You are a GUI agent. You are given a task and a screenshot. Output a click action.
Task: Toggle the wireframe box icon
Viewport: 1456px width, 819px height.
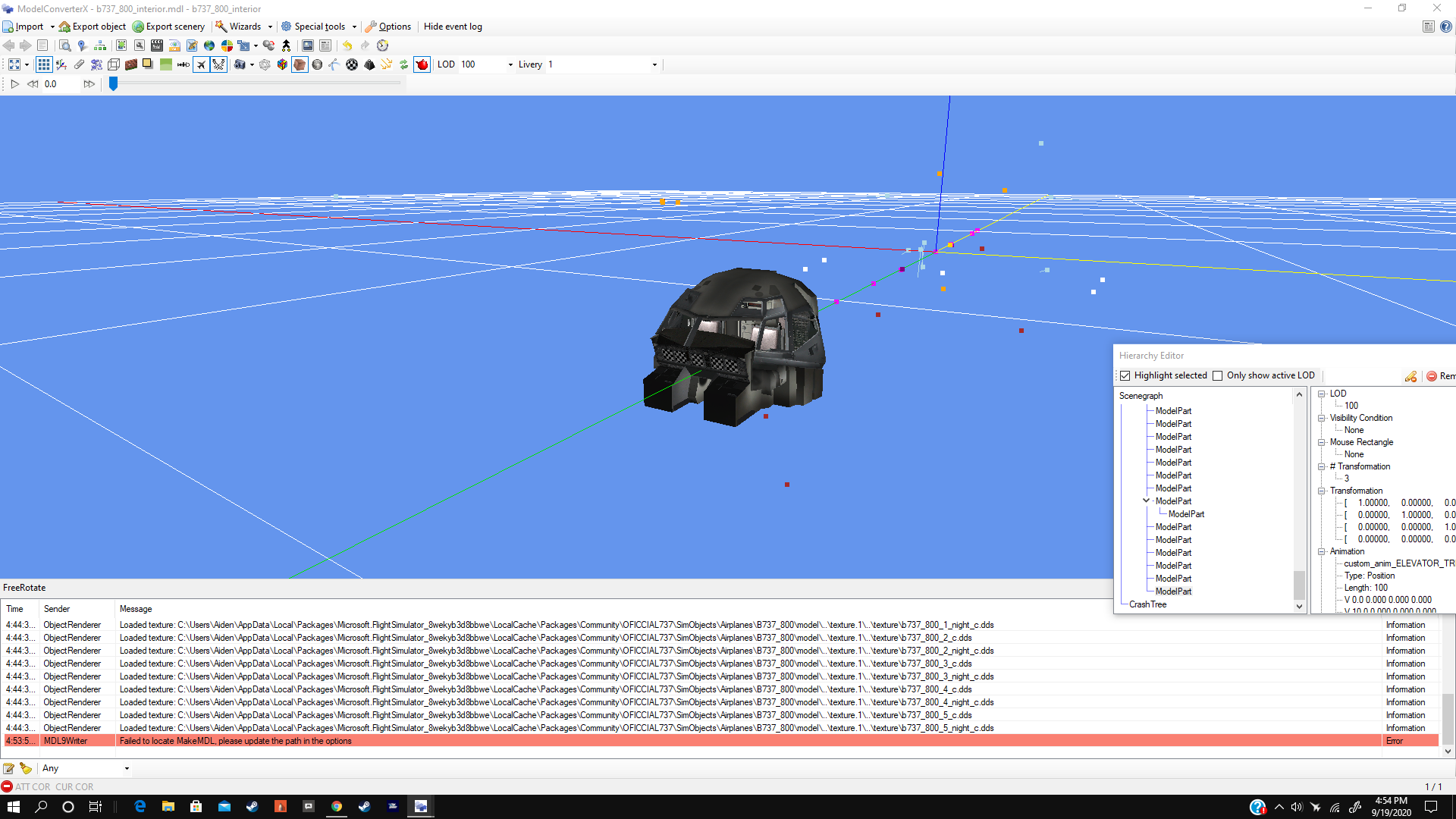point(114,64)
